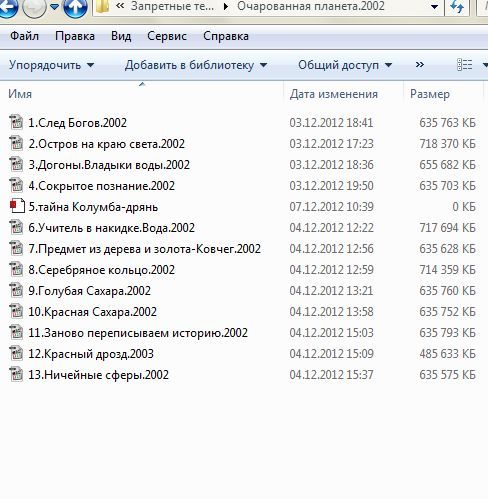
Task: Select the 5.тайна Колумба-дрянь file icon
Action: [17, 206]
